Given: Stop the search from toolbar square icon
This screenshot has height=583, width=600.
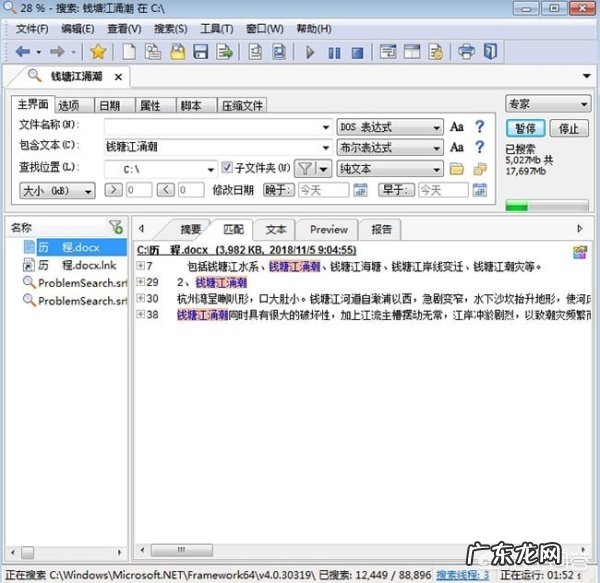Looking at the screenshot, I should 357,53.
